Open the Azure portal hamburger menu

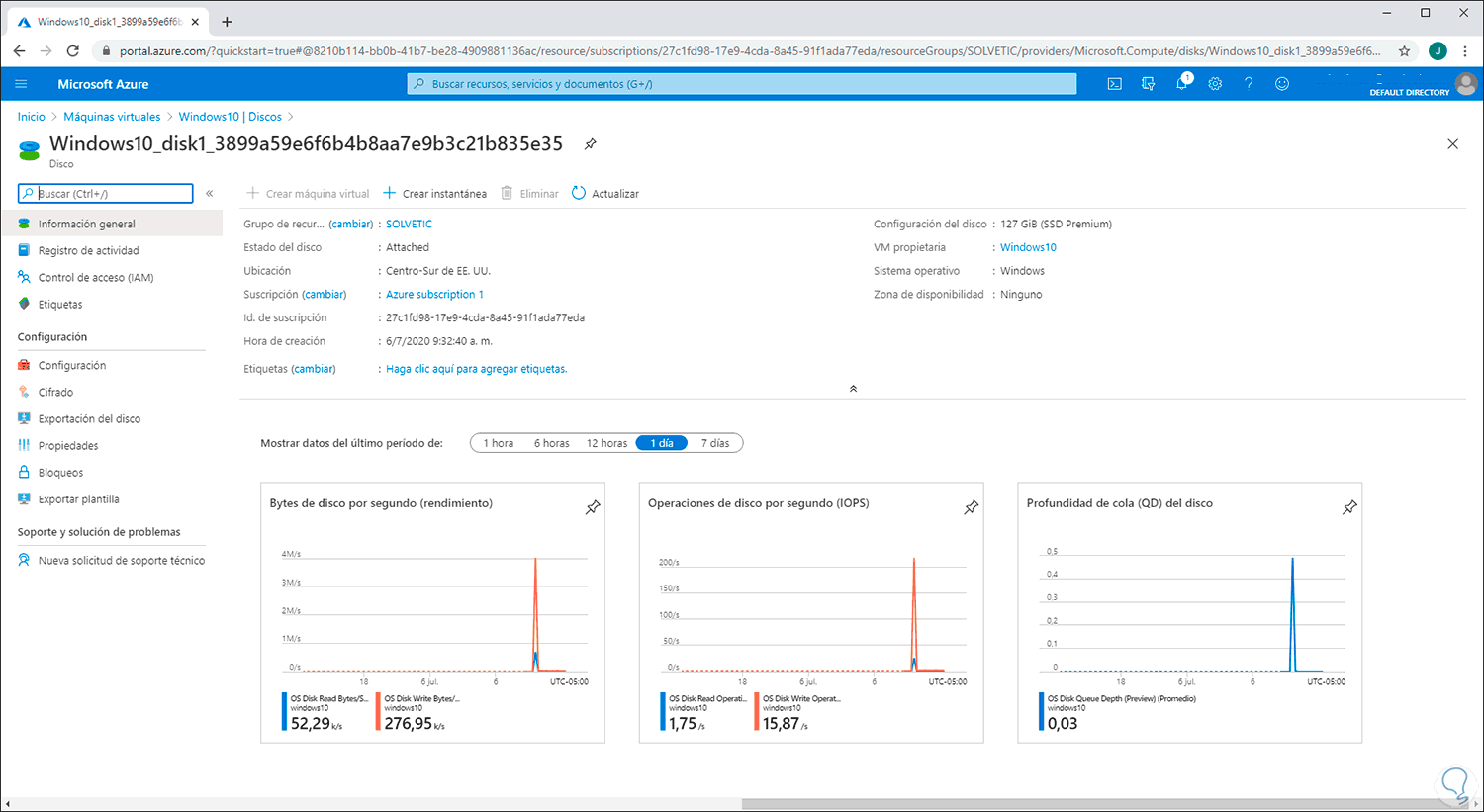[x=21, y=84]
